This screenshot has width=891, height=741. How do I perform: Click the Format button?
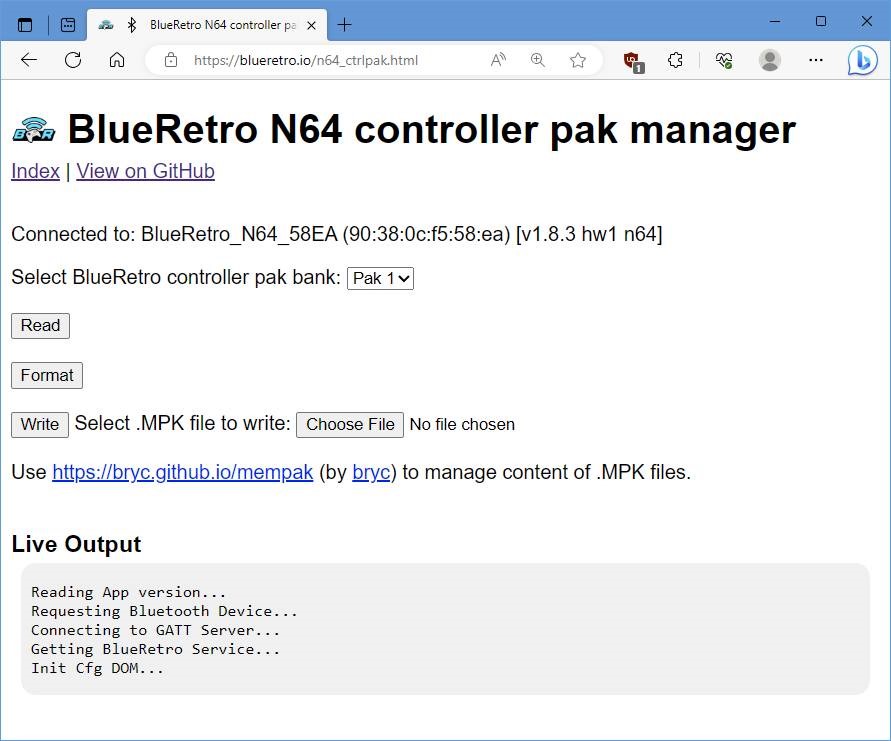click(x=47, y=375)
